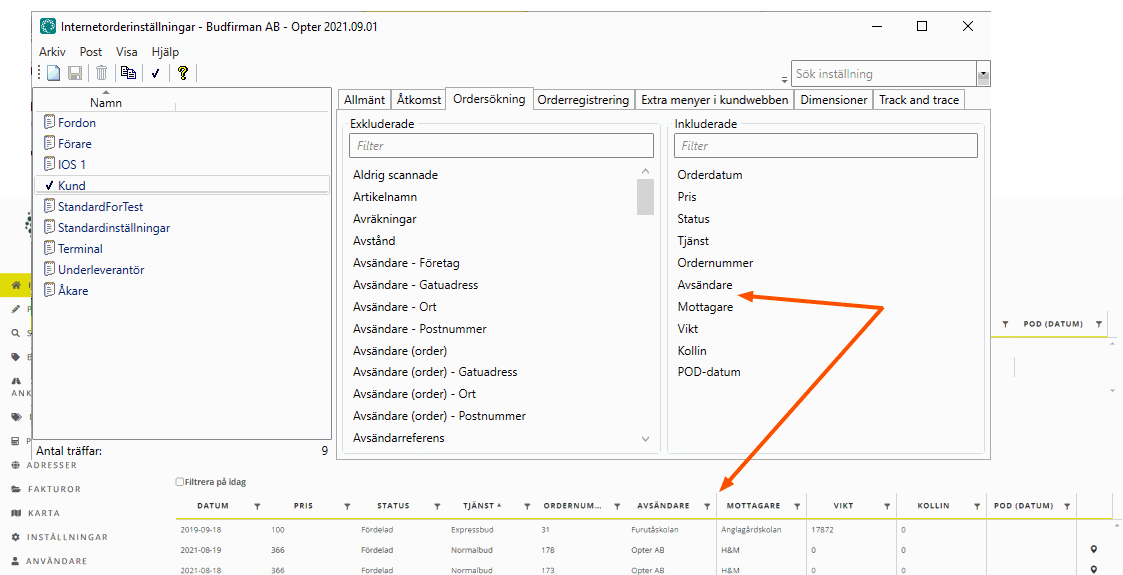Screen dimensions: 1123x575
Task: Click the filter icon on Status column
Action: (437, 506)
